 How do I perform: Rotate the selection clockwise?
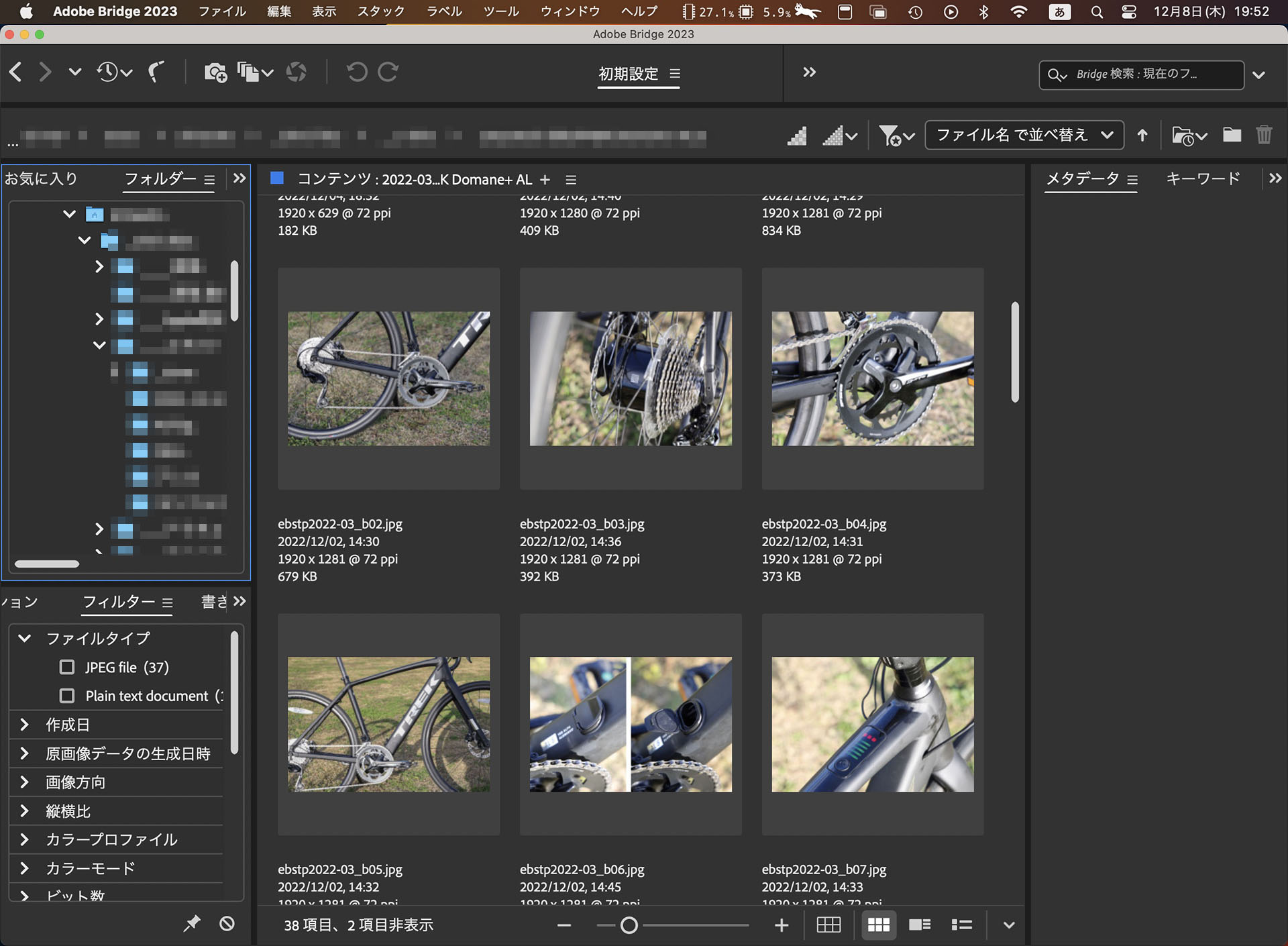[388, 72]
